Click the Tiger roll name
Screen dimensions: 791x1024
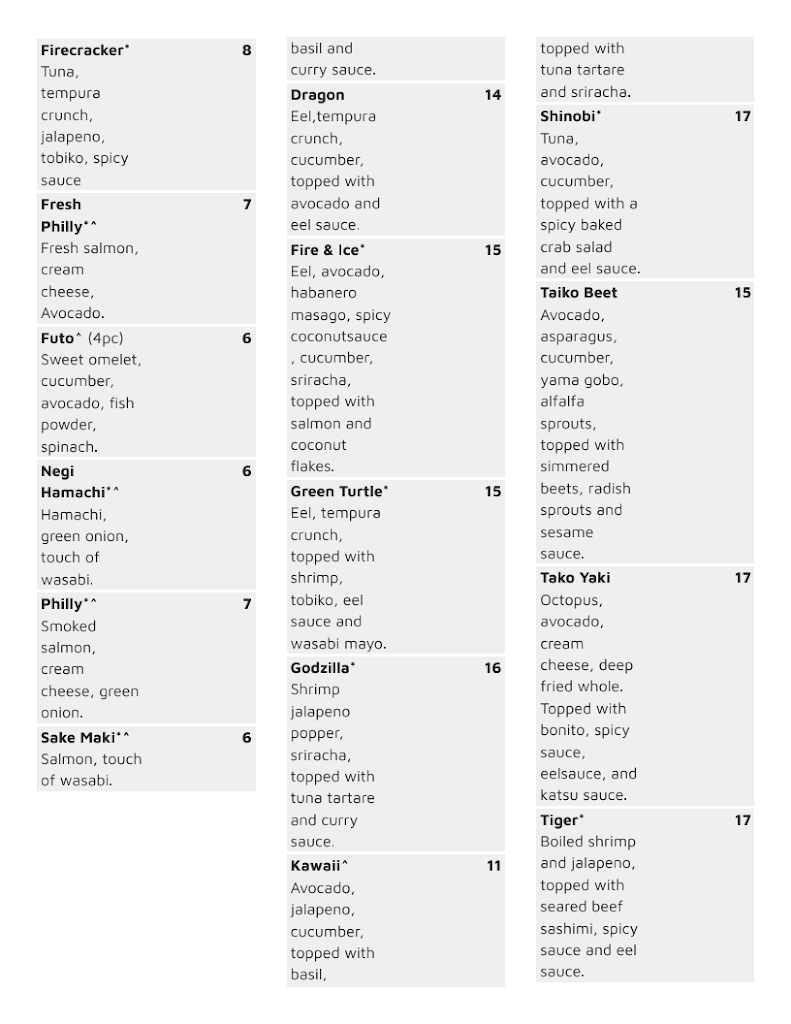point(561,820)
